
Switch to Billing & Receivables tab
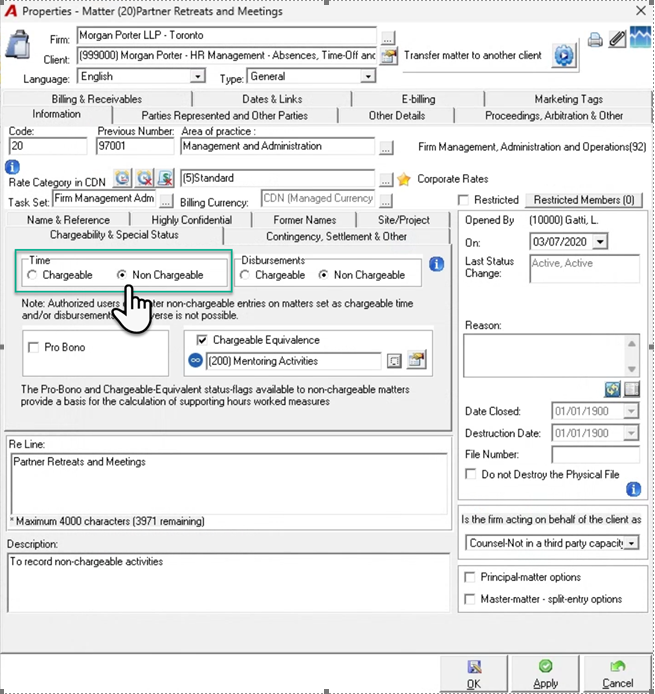(x=96, y=99)
